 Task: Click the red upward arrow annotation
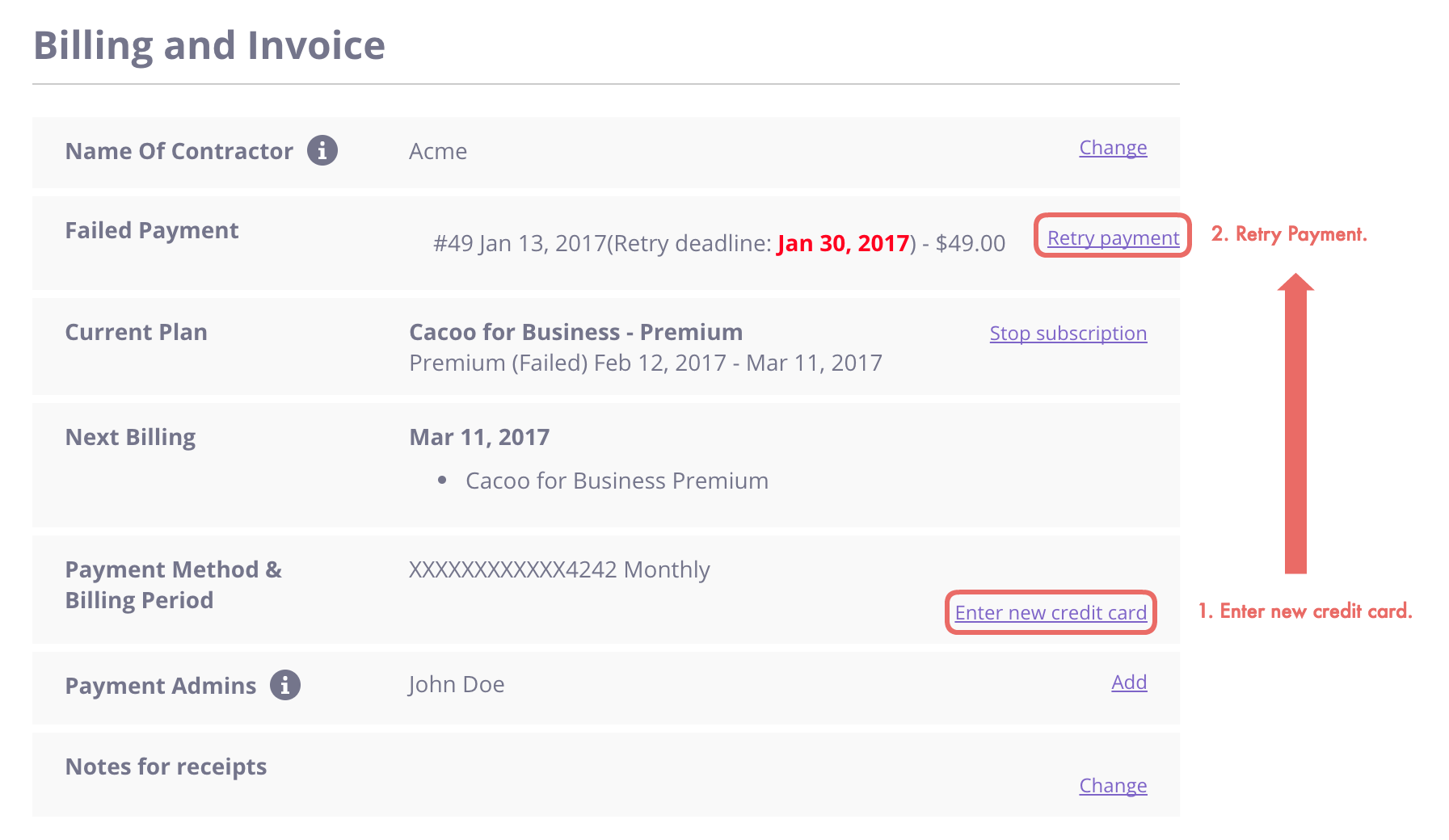click(x=1295, y=423)
